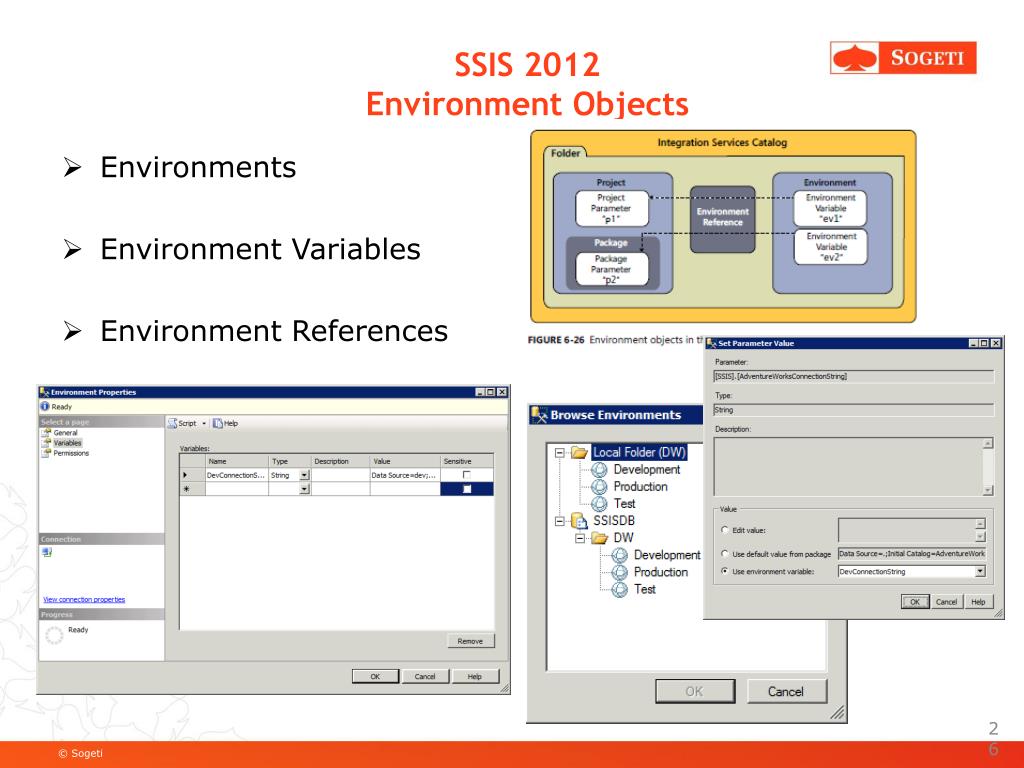Select the Edit value radio button
This screenshot has height=768, width=1024.
724,530
